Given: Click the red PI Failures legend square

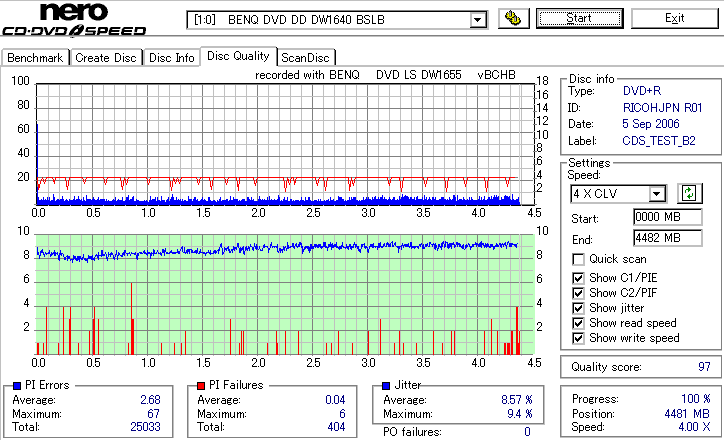Looking at the screenshot, I should (201, 386).
